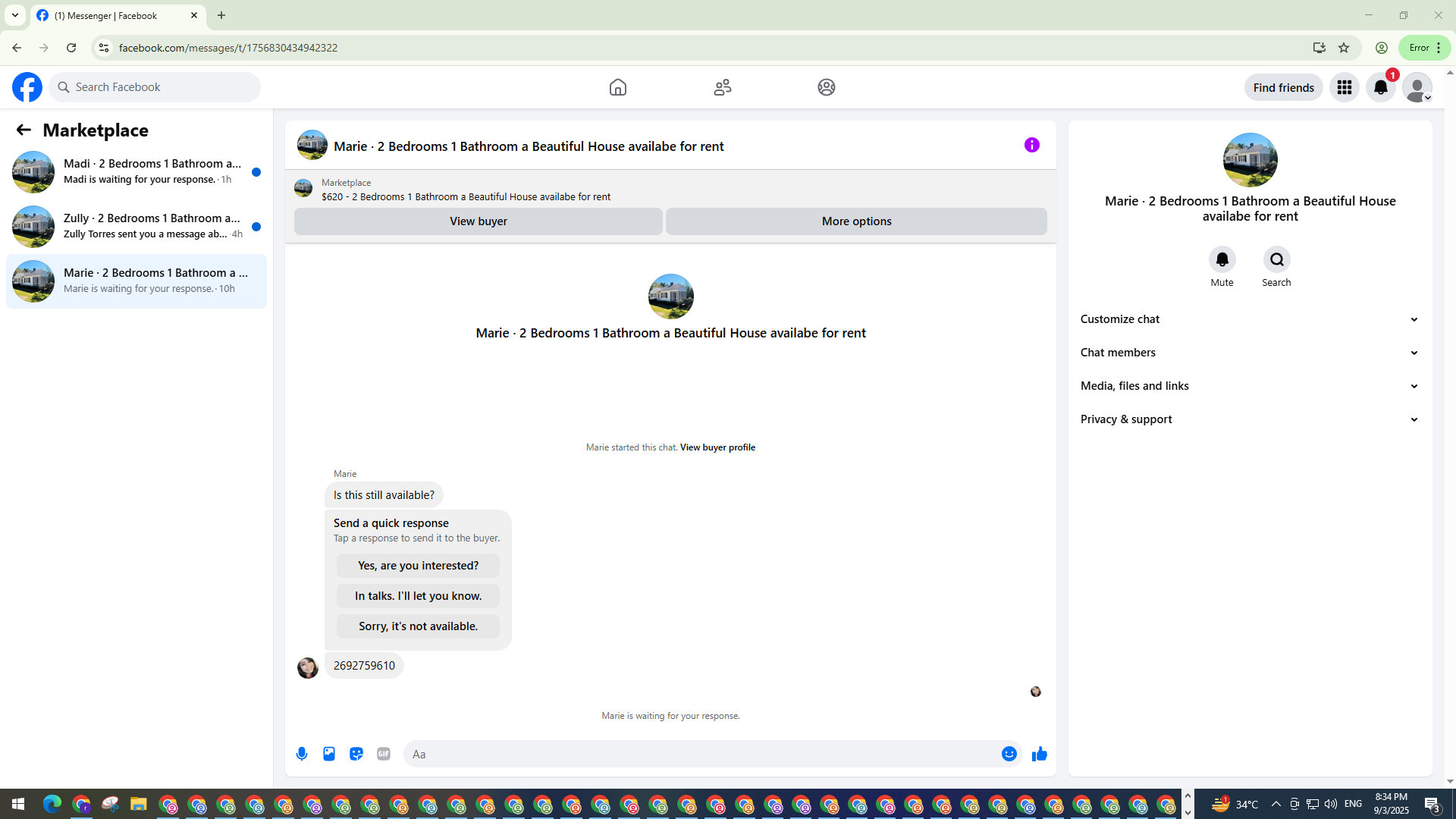Image resolution: width=1456 pixels, height=819 pixels.
Task: Send a thumbs-up like
Action: point(1040,754)
